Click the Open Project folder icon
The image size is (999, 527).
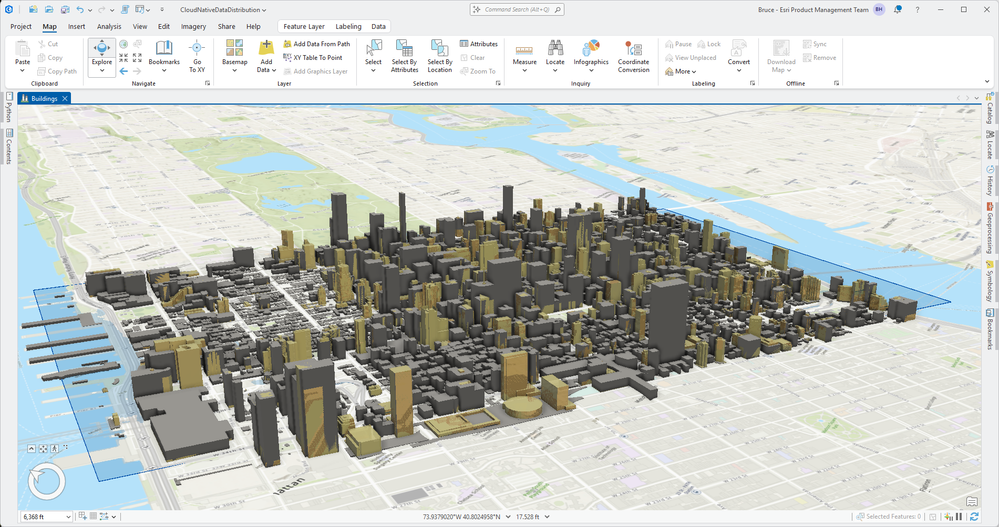click(48, 10)
